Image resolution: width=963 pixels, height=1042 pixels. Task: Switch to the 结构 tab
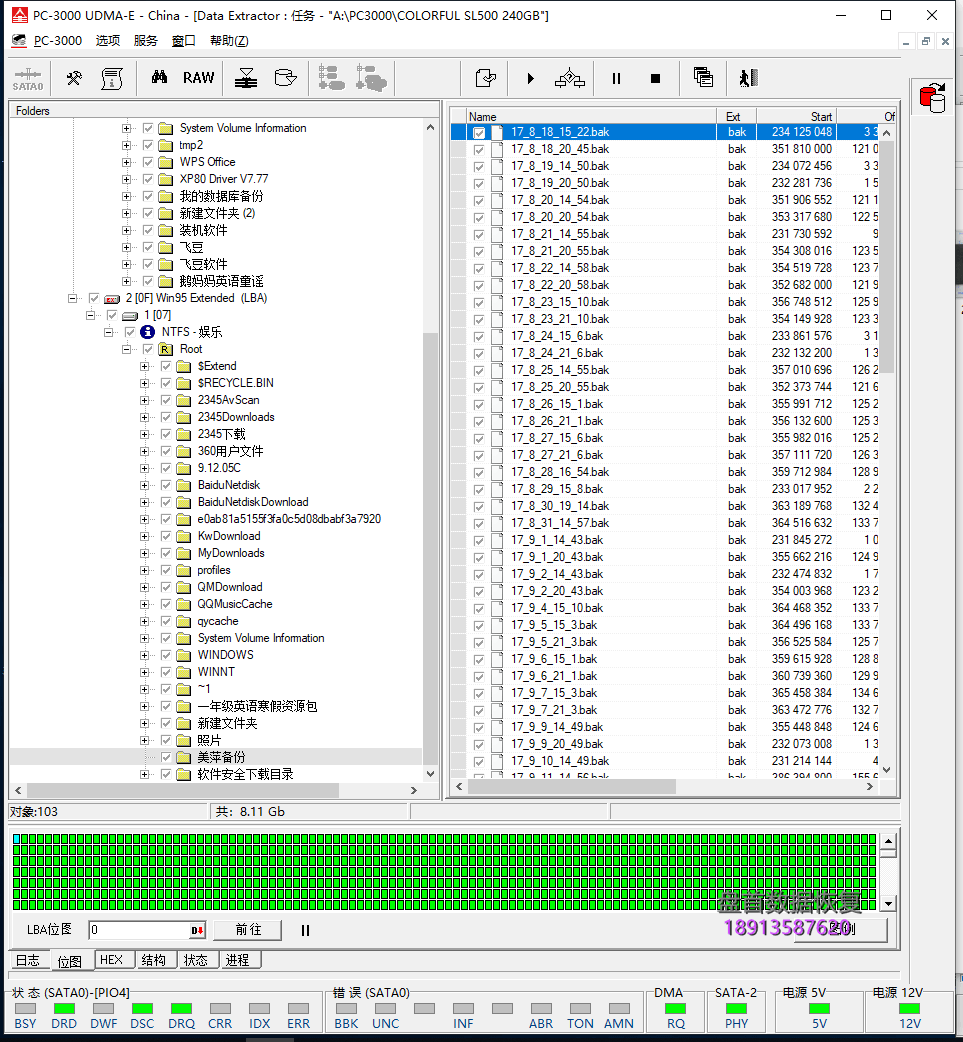(154, 960)
